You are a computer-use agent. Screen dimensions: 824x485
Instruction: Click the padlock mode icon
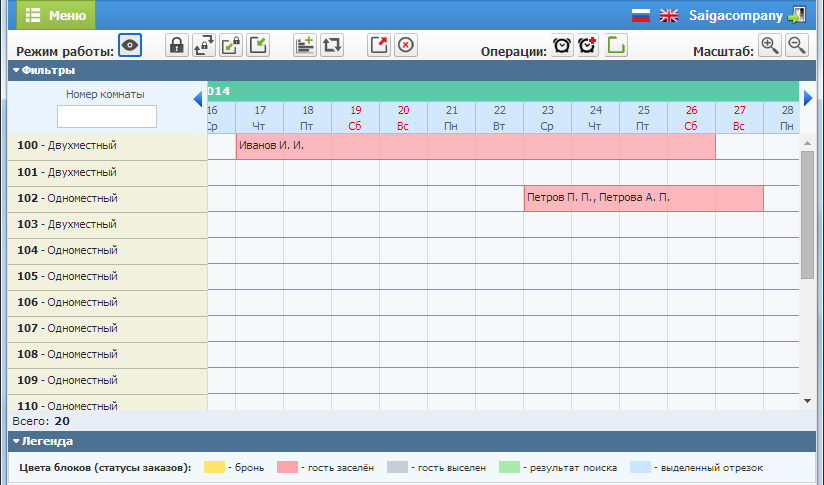tap(177, 45)
